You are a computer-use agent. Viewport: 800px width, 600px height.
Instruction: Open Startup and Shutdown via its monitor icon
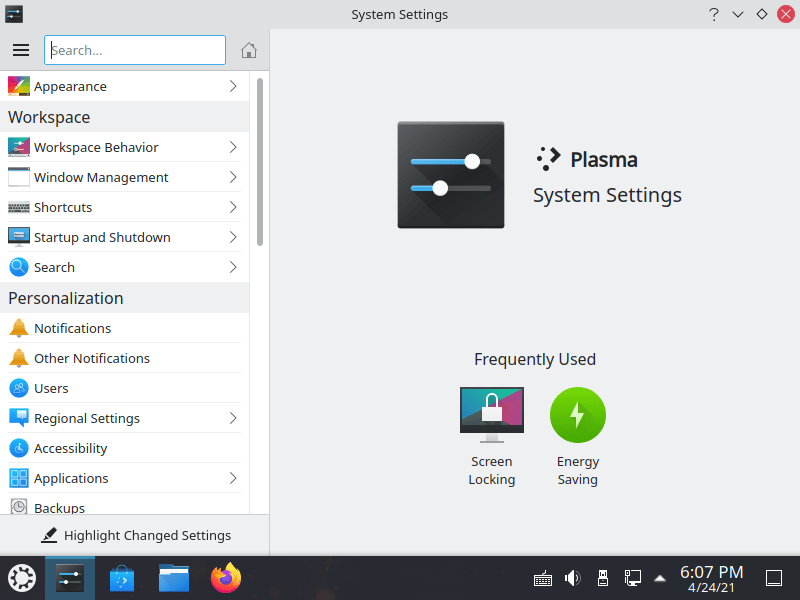click(x=19, y=237)
